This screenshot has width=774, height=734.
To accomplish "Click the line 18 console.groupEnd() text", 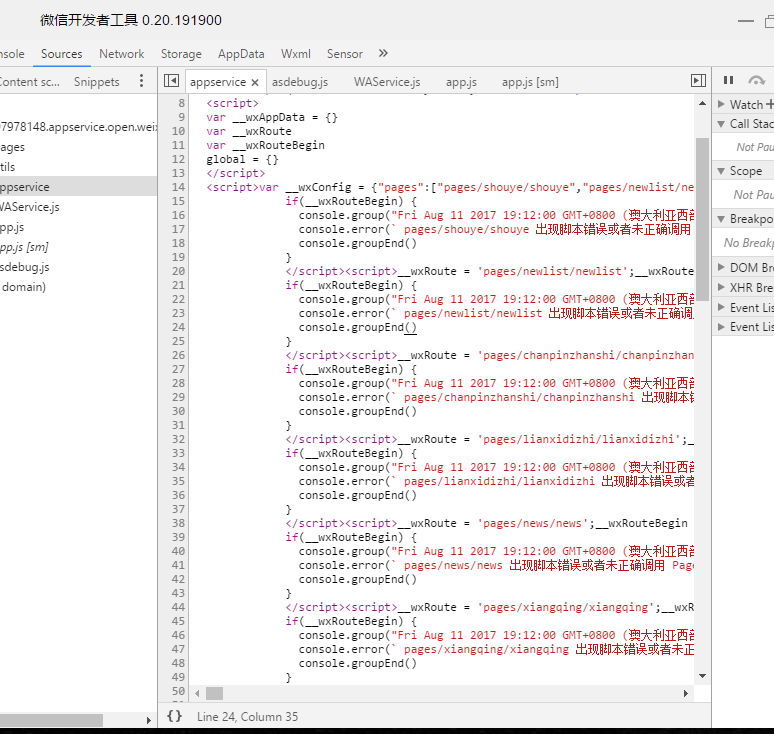I will pos(358,243).
